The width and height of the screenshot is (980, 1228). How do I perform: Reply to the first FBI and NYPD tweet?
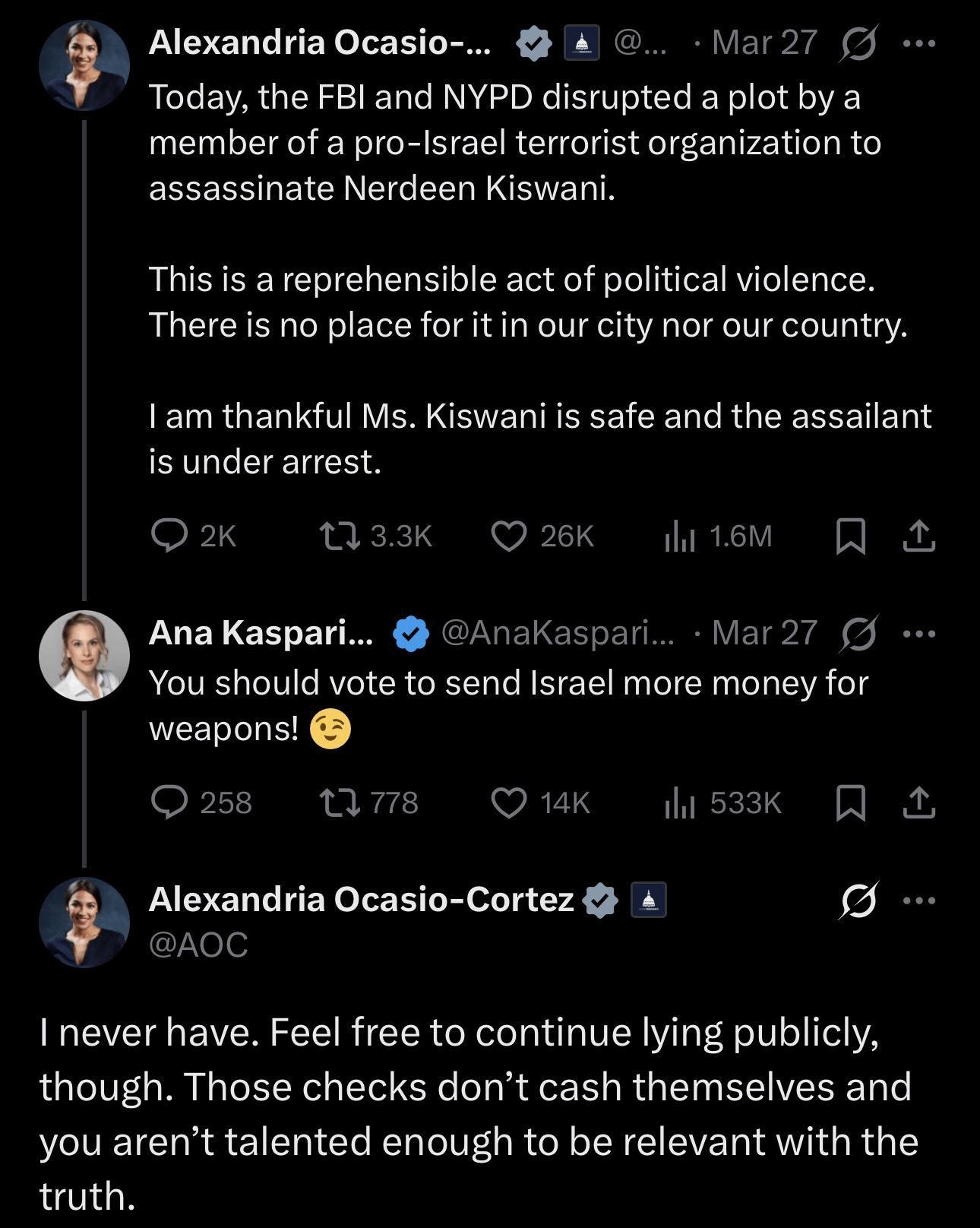pos(169,536)
